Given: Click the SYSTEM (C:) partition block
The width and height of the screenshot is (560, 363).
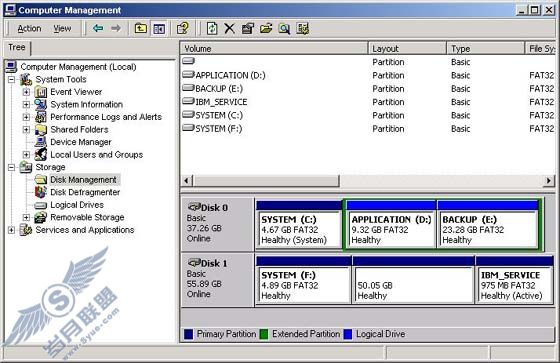Looking at the screenshot, I should 299,225.
